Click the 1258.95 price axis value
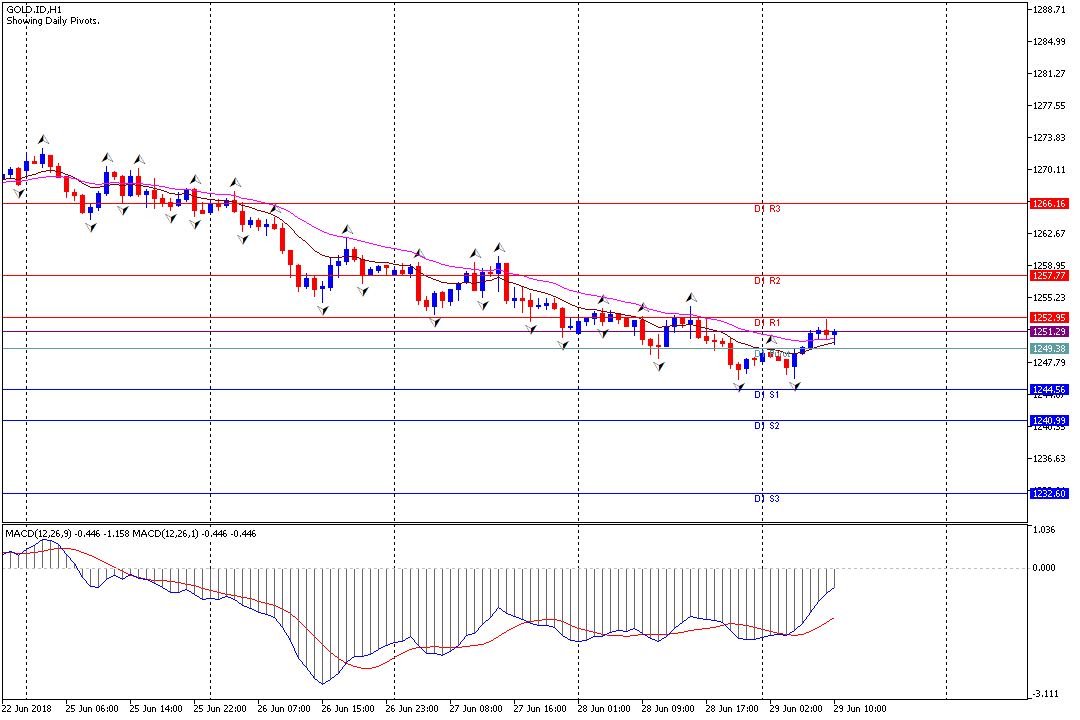The image size is (1080, 720). click(x=1049, y=265)
